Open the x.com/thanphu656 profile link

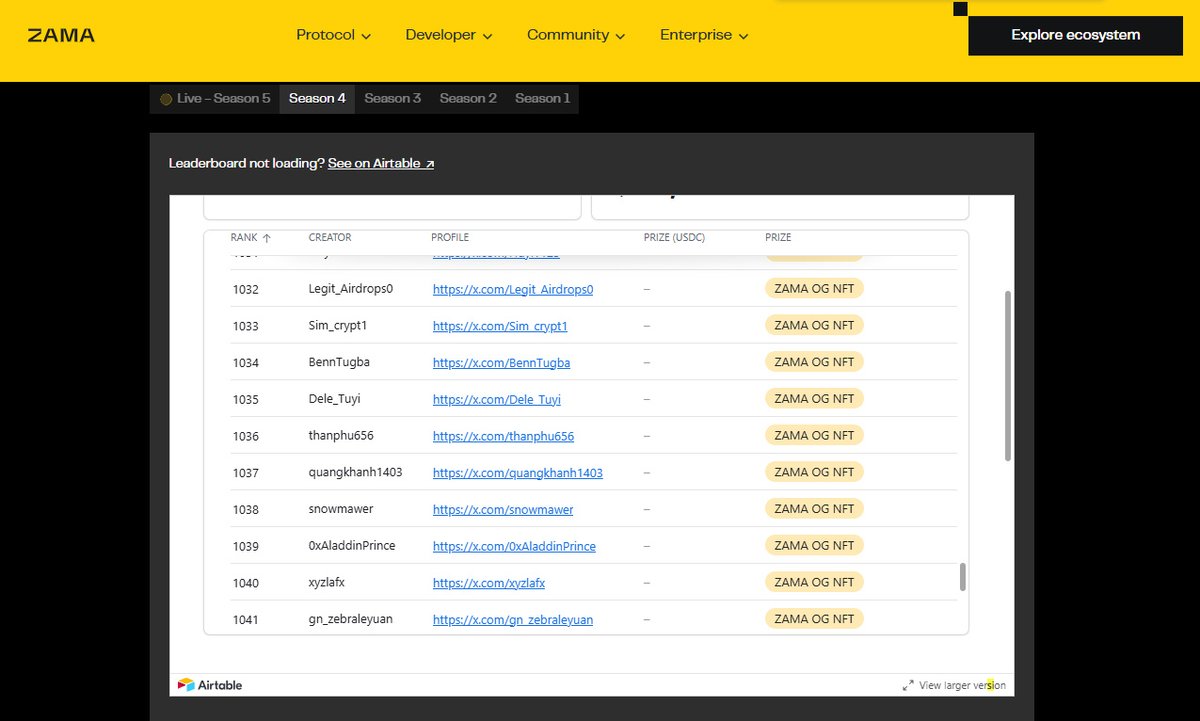click(x=503, y=436)
